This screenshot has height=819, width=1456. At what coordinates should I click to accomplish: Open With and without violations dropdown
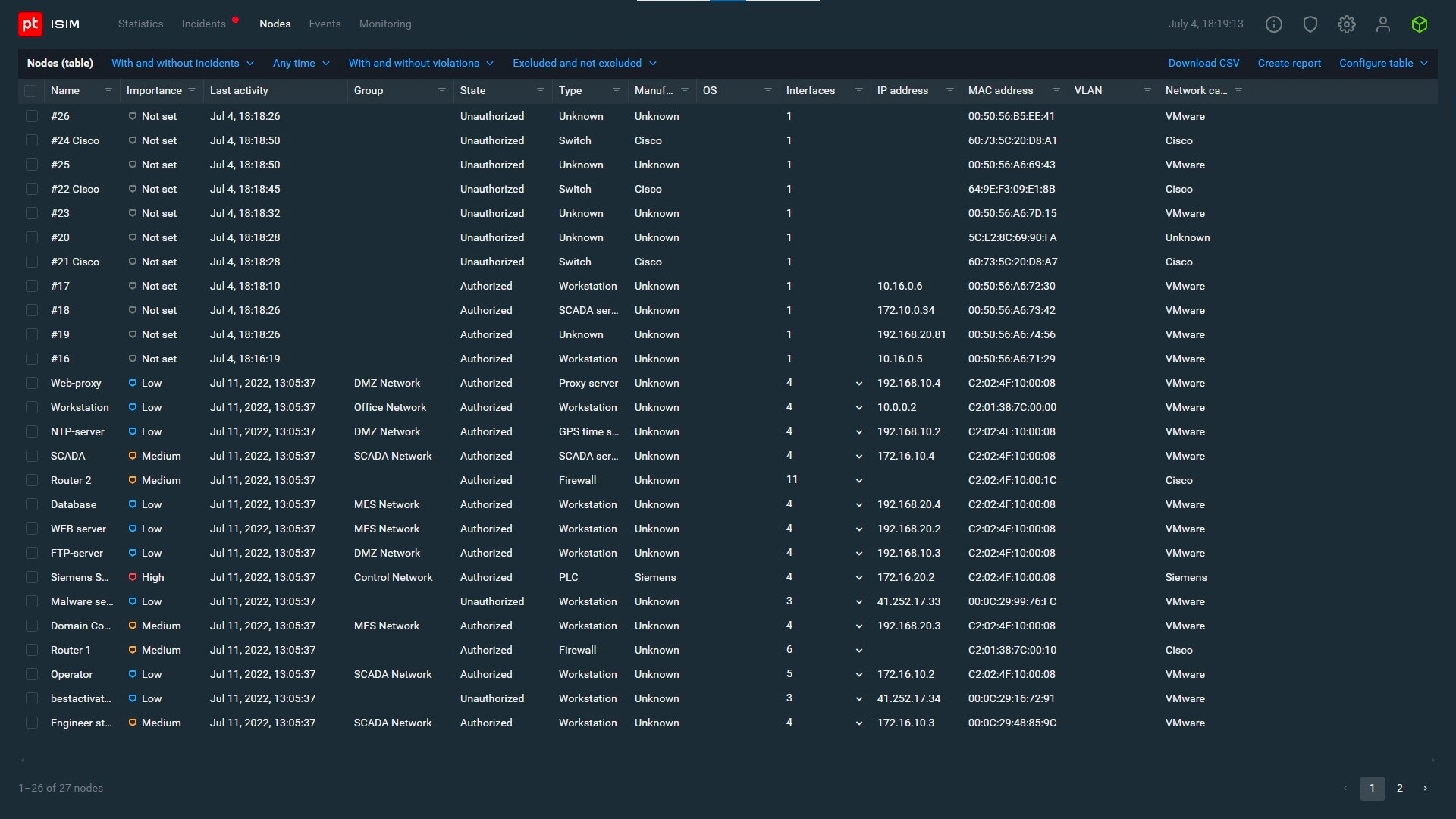[x=421, y=63]
